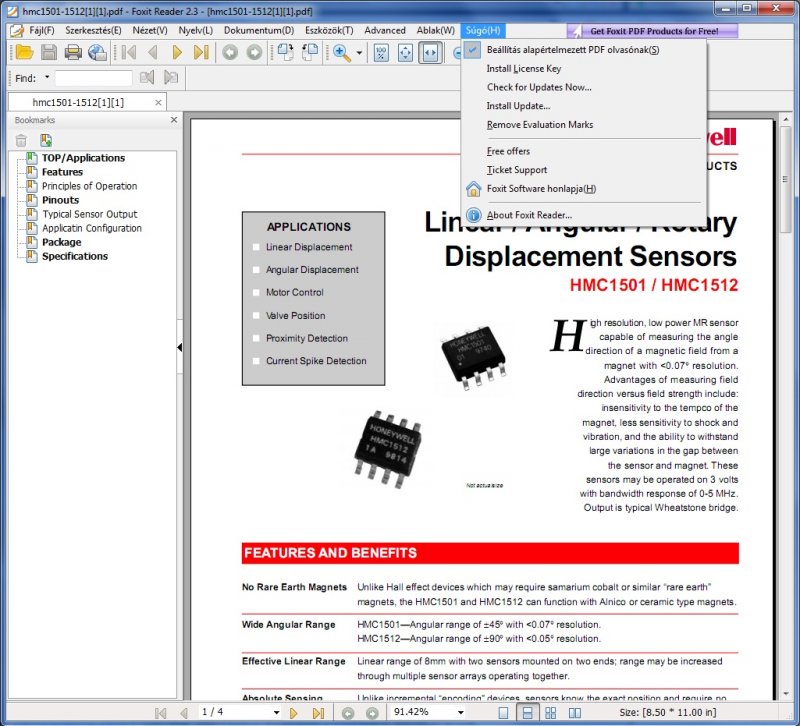Open the Find options dropdown
800x726 pixels.
47,78
